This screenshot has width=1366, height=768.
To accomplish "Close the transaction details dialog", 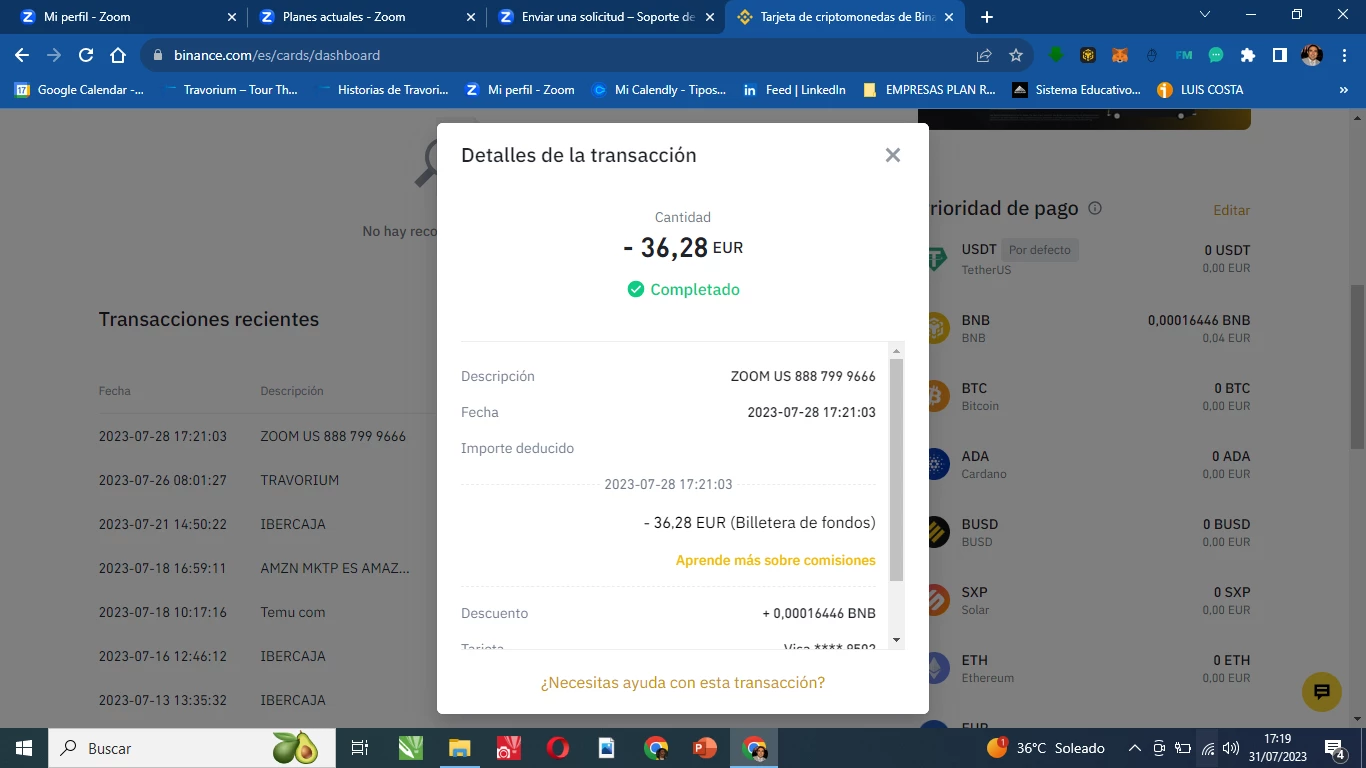I will point(893,155).
